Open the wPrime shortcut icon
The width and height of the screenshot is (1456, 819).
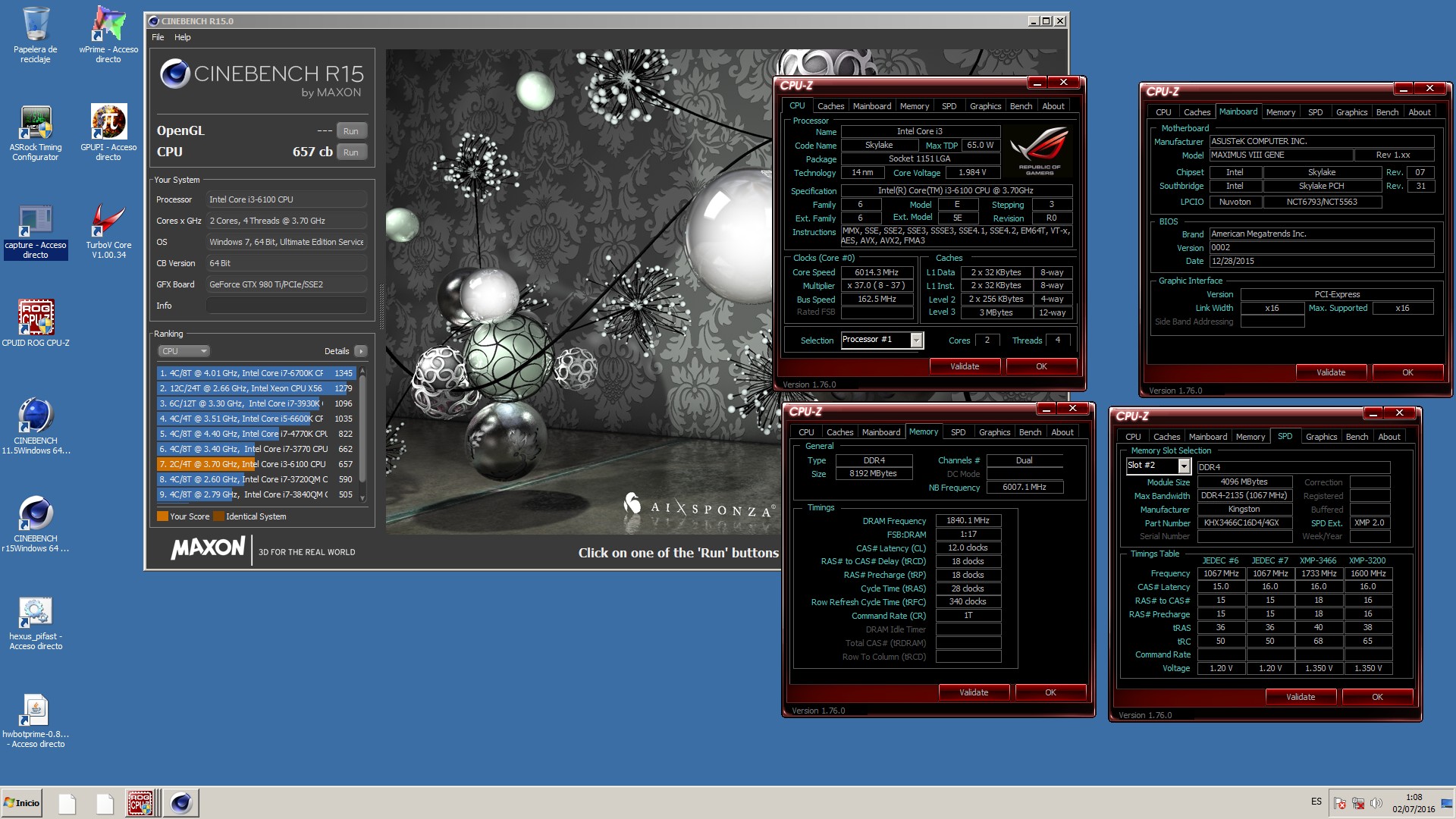(108, 34)
